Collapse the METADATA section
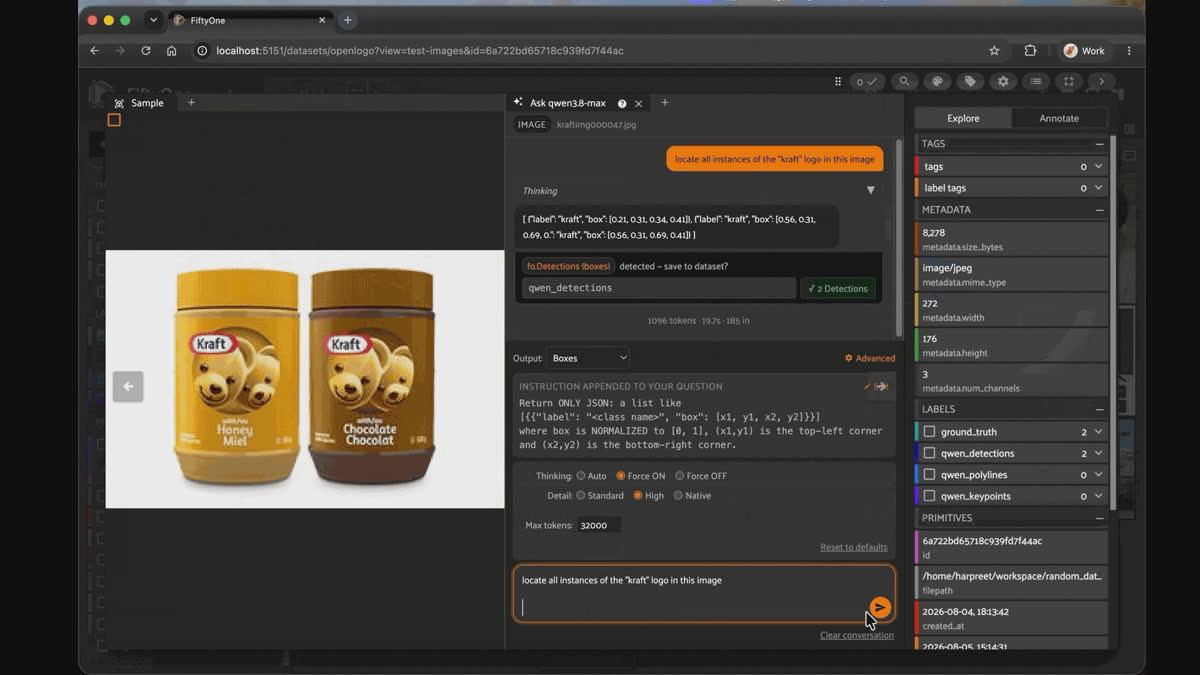 point(1099,210)
